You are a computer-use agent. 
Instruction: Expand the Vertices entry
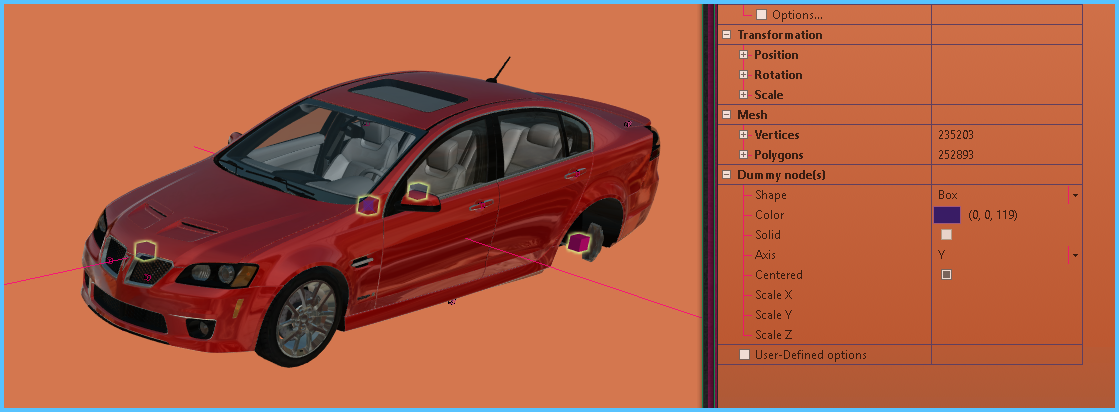pos(744,135)
